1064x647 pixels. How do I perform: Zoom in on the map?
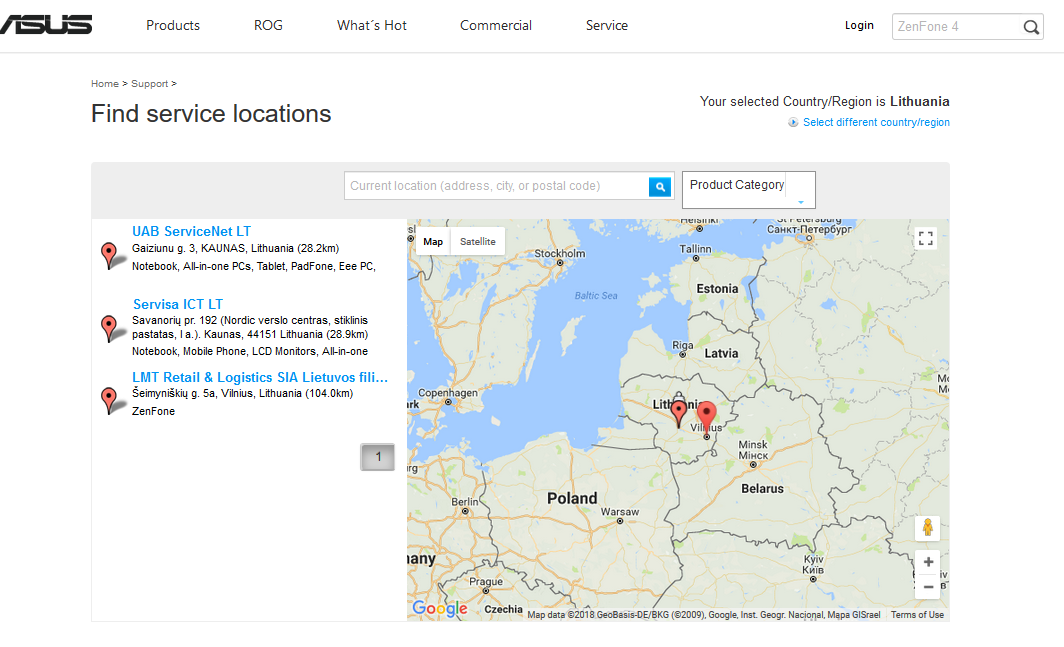pos(928,562)
